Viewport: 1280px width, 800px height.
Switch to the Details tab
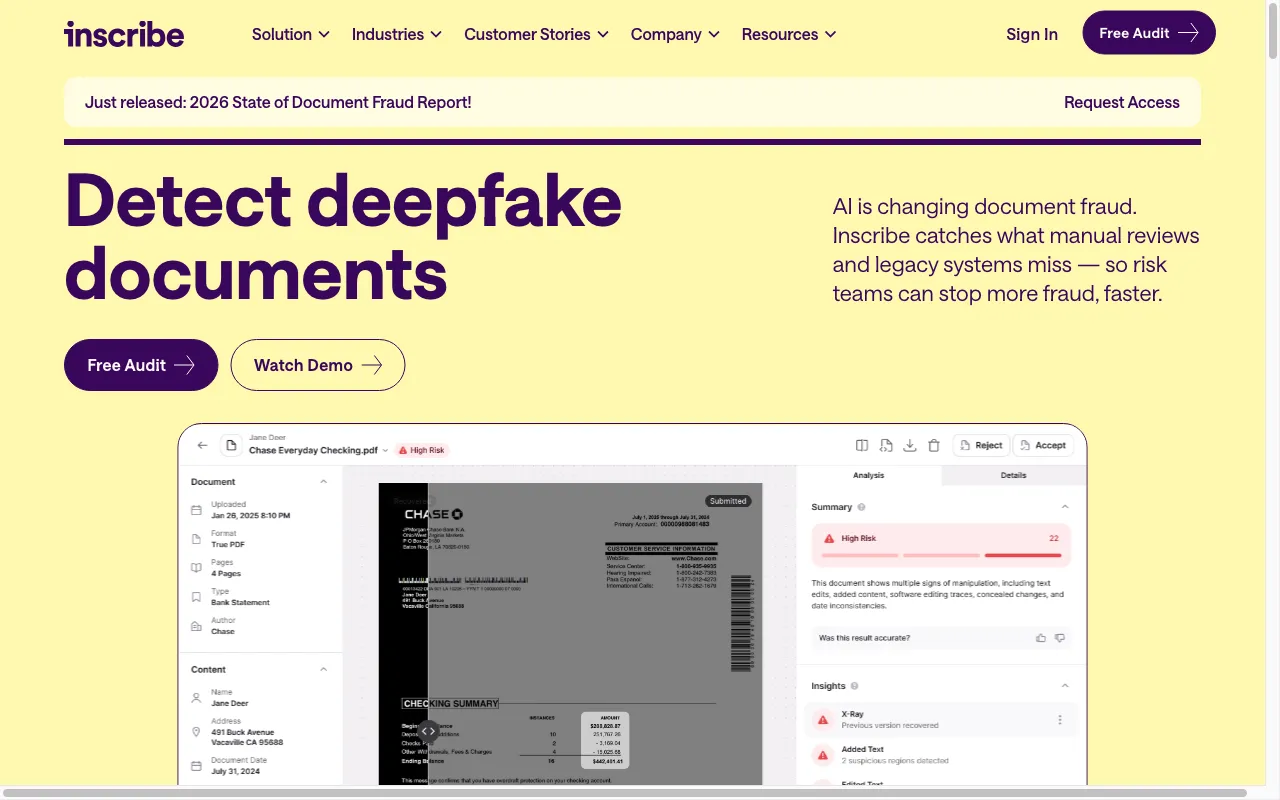(1013, 475)
